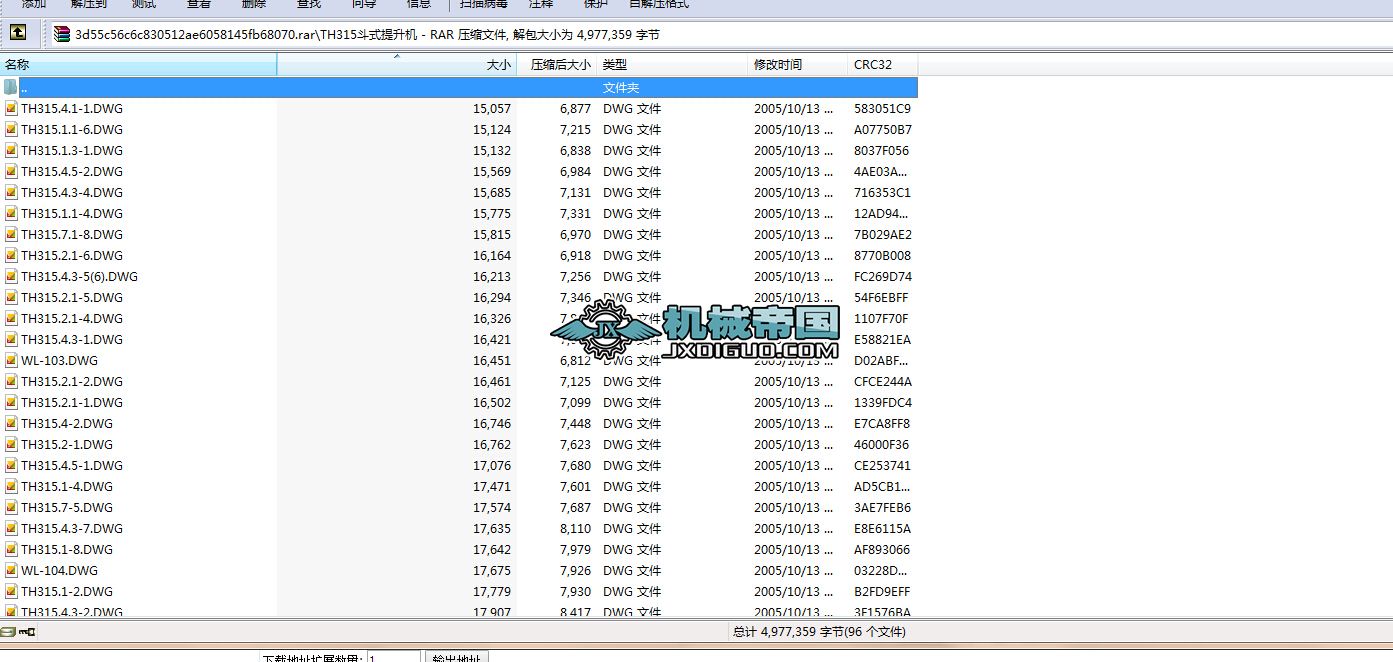The width and height of the screenshot is (1393, 662).
Task: Click the Test (测试) archive toolbar icon
Action: click(142, 4)
